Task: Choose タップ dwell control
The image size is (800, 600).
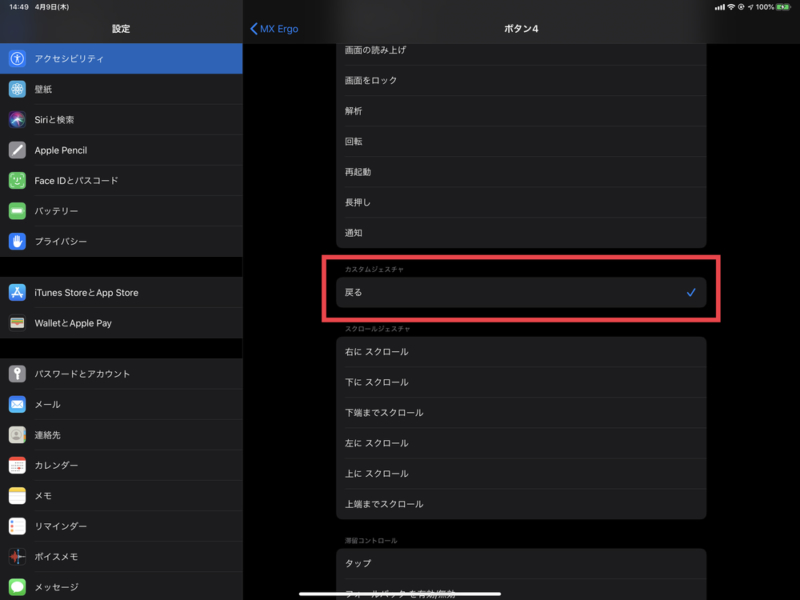Action: point(521,563)
